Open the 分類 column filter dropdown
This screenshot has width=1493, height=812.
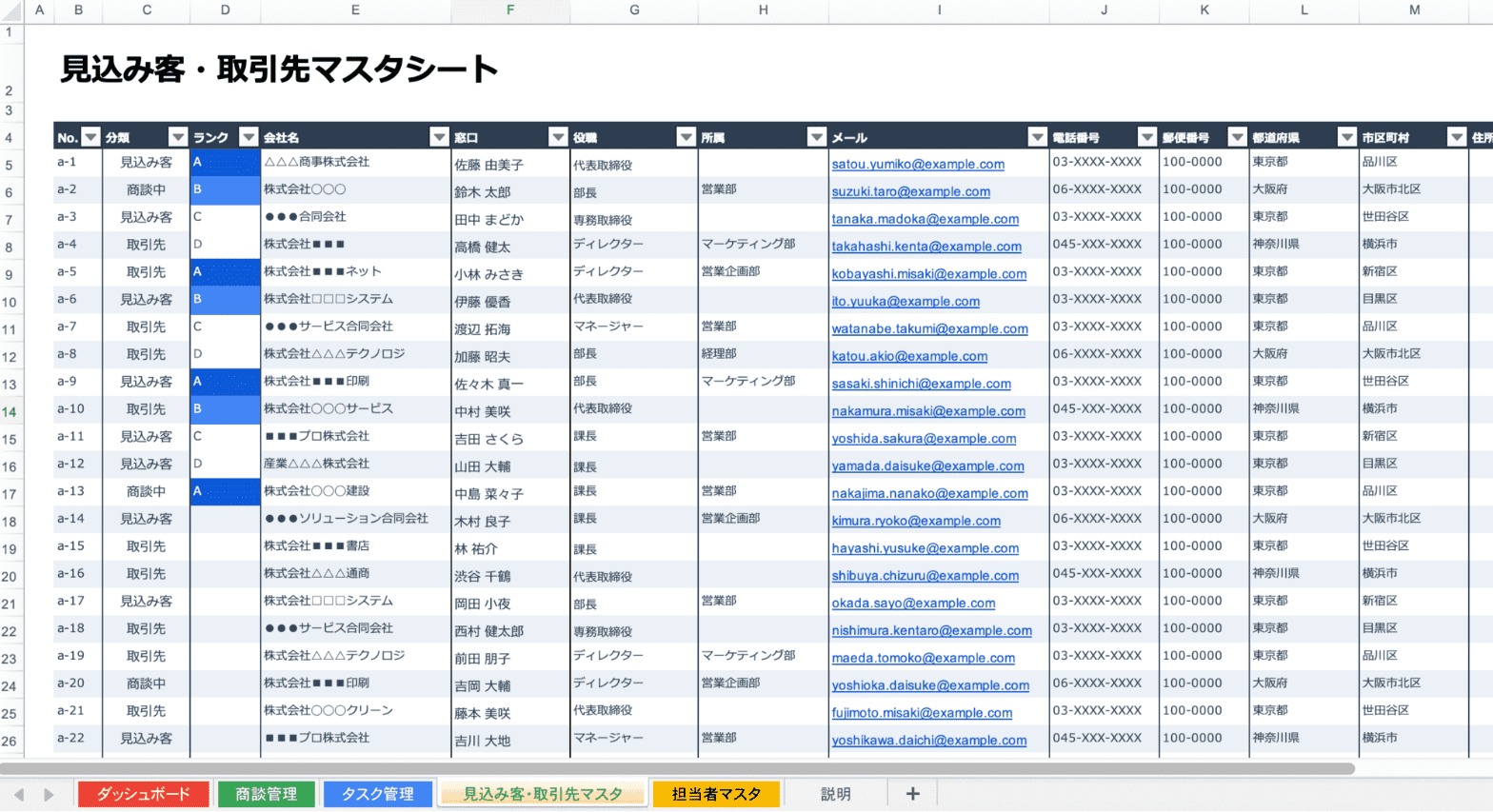point(177,137)
